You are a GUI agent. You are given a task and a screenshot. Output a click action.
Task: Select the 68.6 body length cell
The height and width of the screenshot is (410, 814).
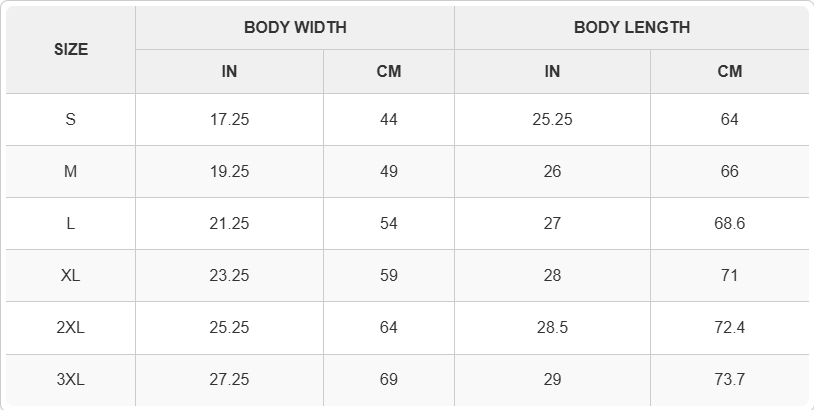(729, 223)
